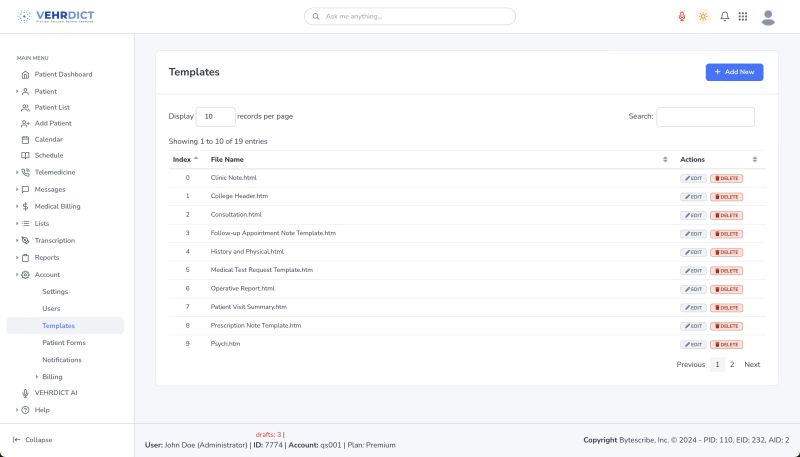
Task: Collapse the sidebar
Action: pyautogui.click(x=33, y=439)
